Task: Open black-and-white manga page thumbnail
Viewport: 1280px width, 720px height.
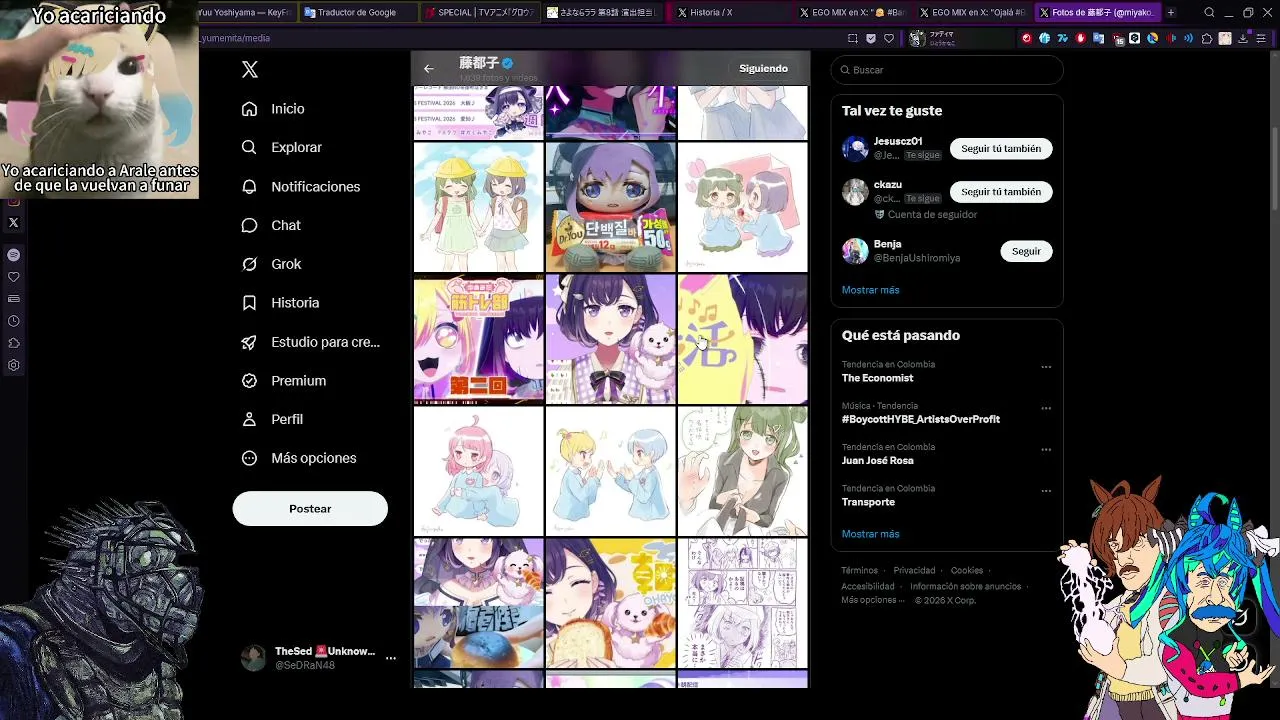Action: point(743,603)
